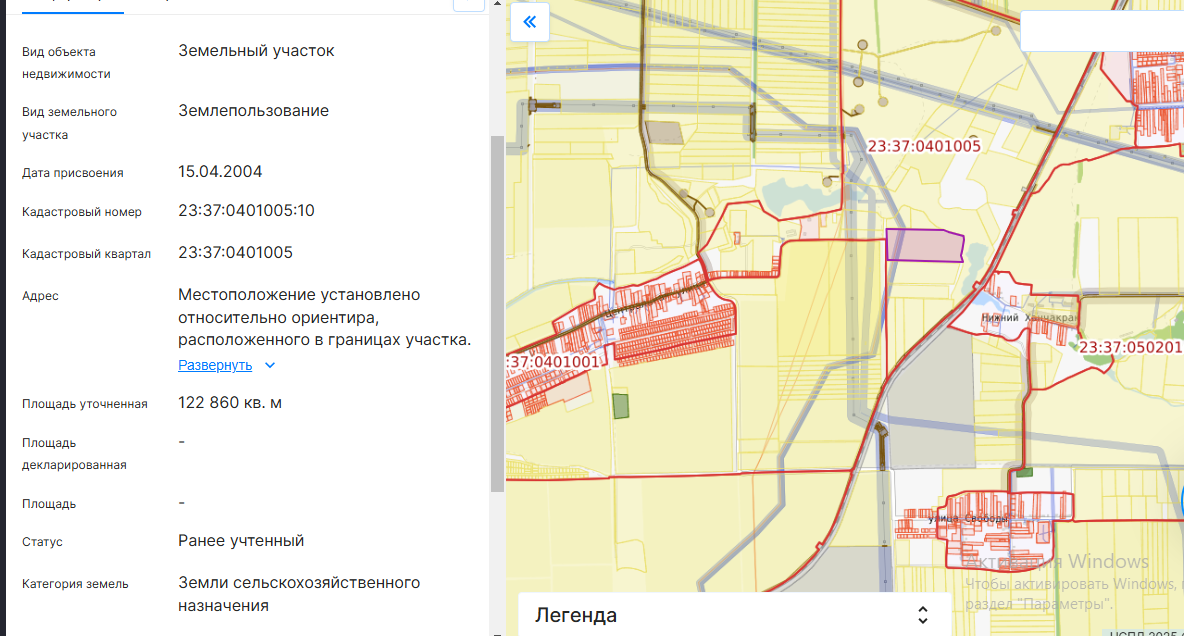Click the white search box on map

click(x=1100, y=31)
